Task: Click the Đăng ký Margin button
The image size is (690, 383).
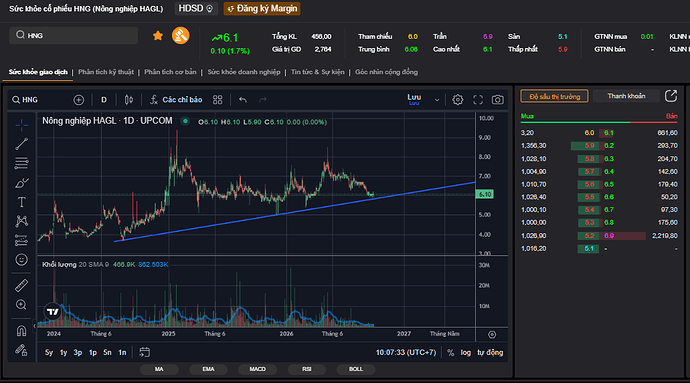Action: (262, 9)
